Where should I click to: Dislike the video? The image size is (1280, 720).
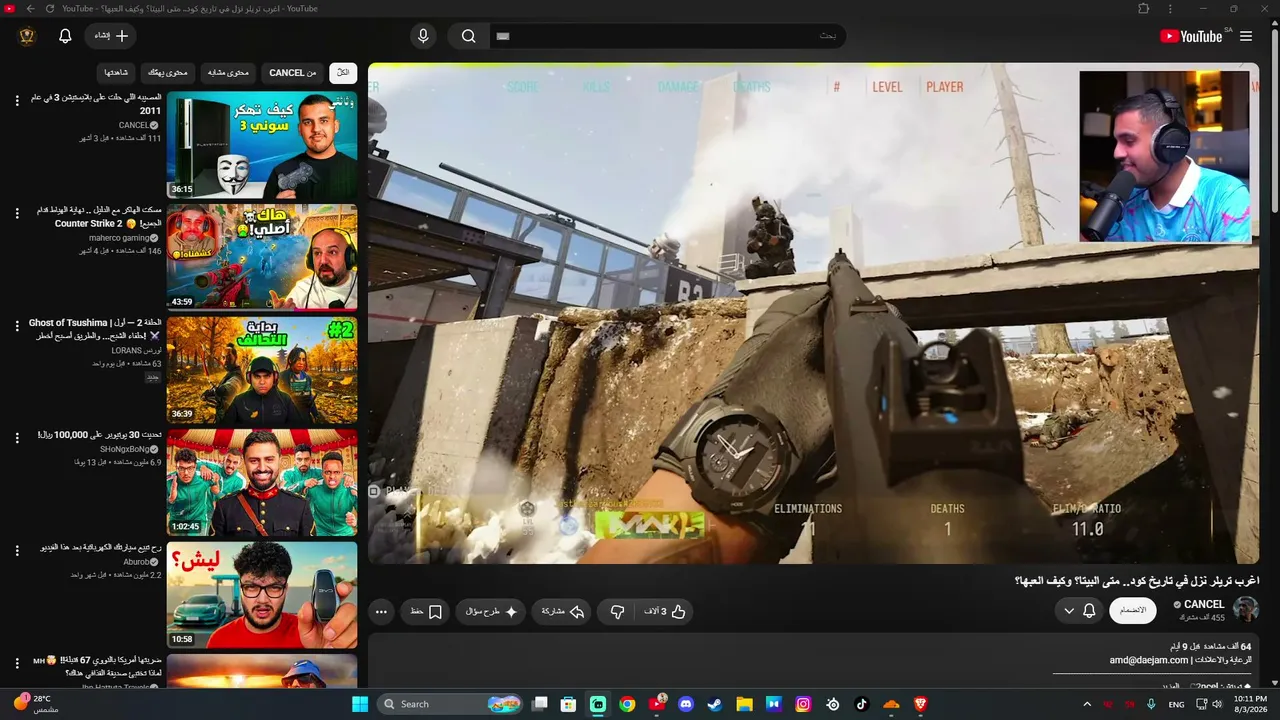pyautogui.click(x=618, y=611)
